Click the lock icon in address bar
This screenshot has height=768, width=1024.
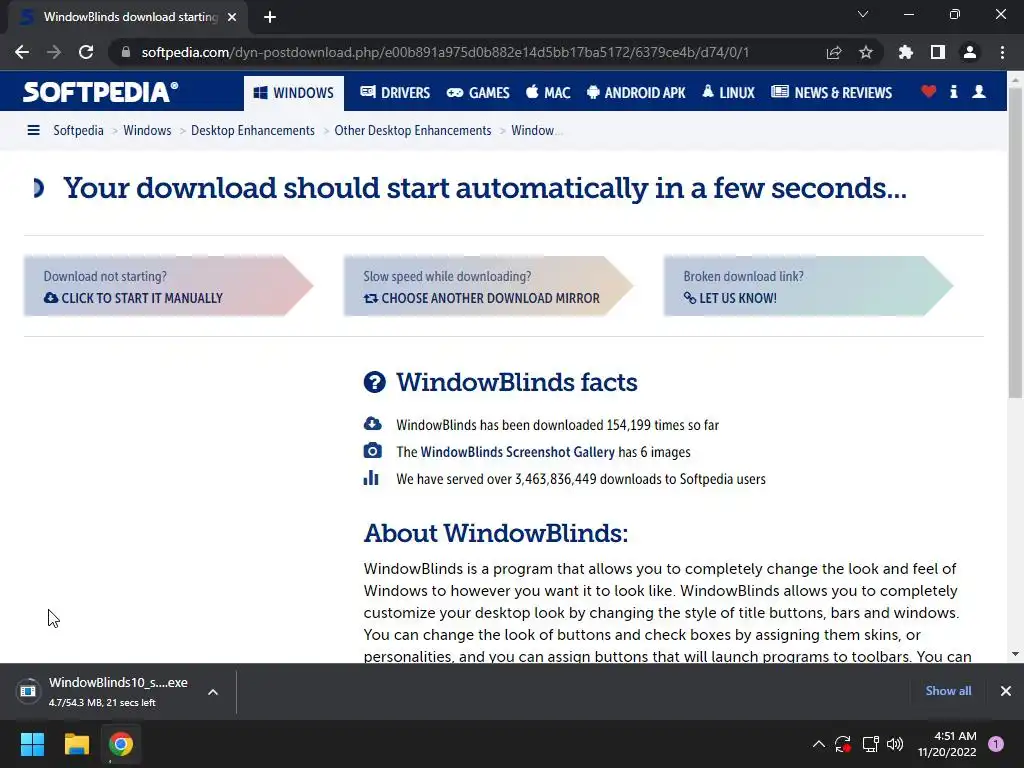pos(126,52)
